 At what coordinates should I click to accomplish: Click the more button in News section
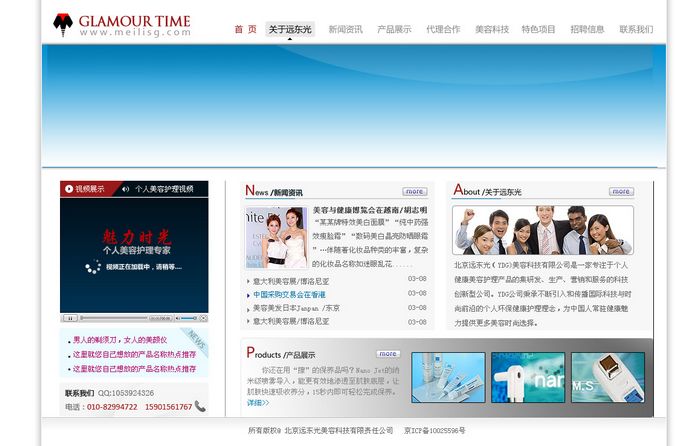coord(414,191)
